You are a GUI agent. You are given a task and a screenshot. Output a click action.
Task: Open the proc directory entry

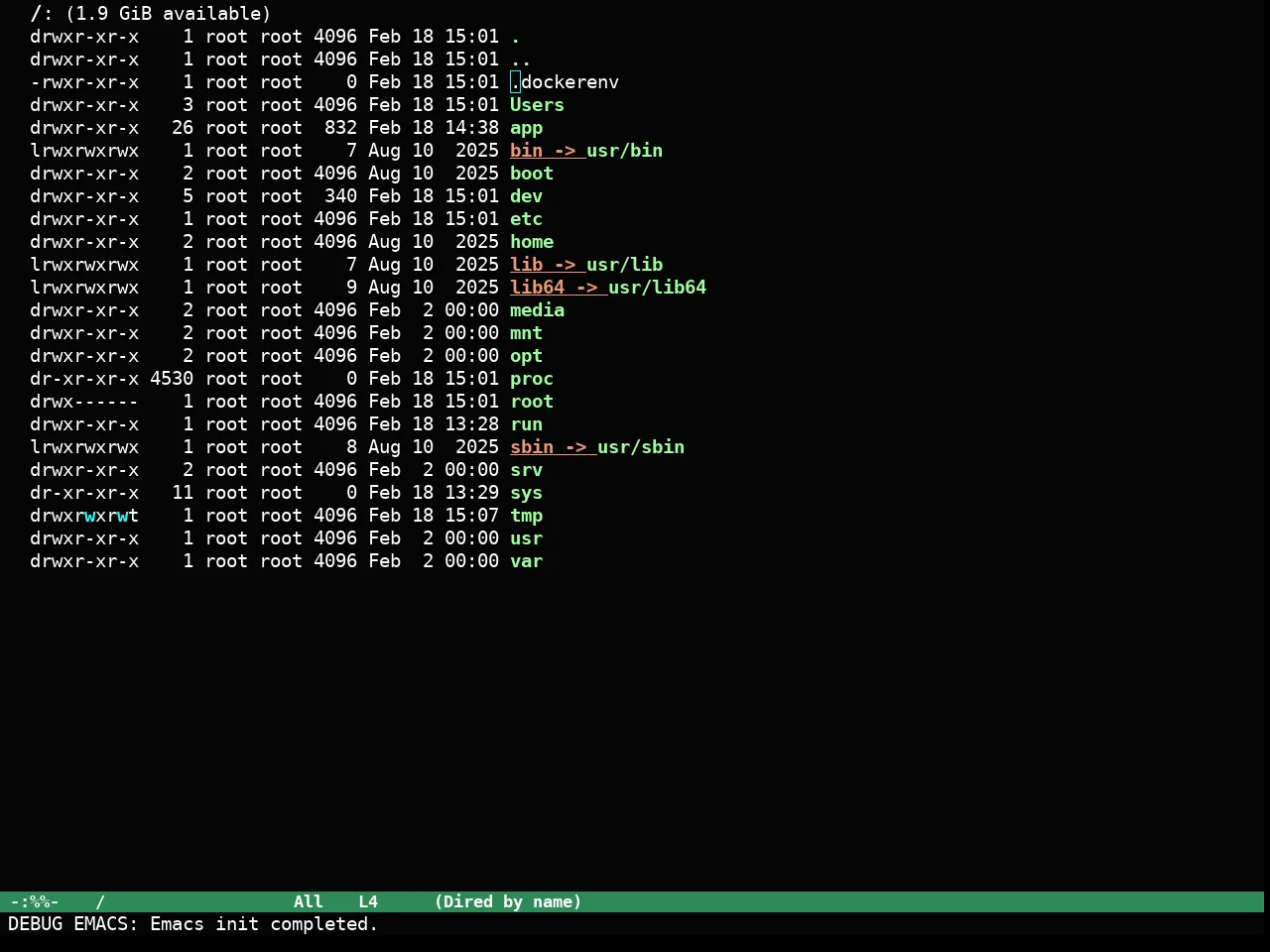point(532,379)
